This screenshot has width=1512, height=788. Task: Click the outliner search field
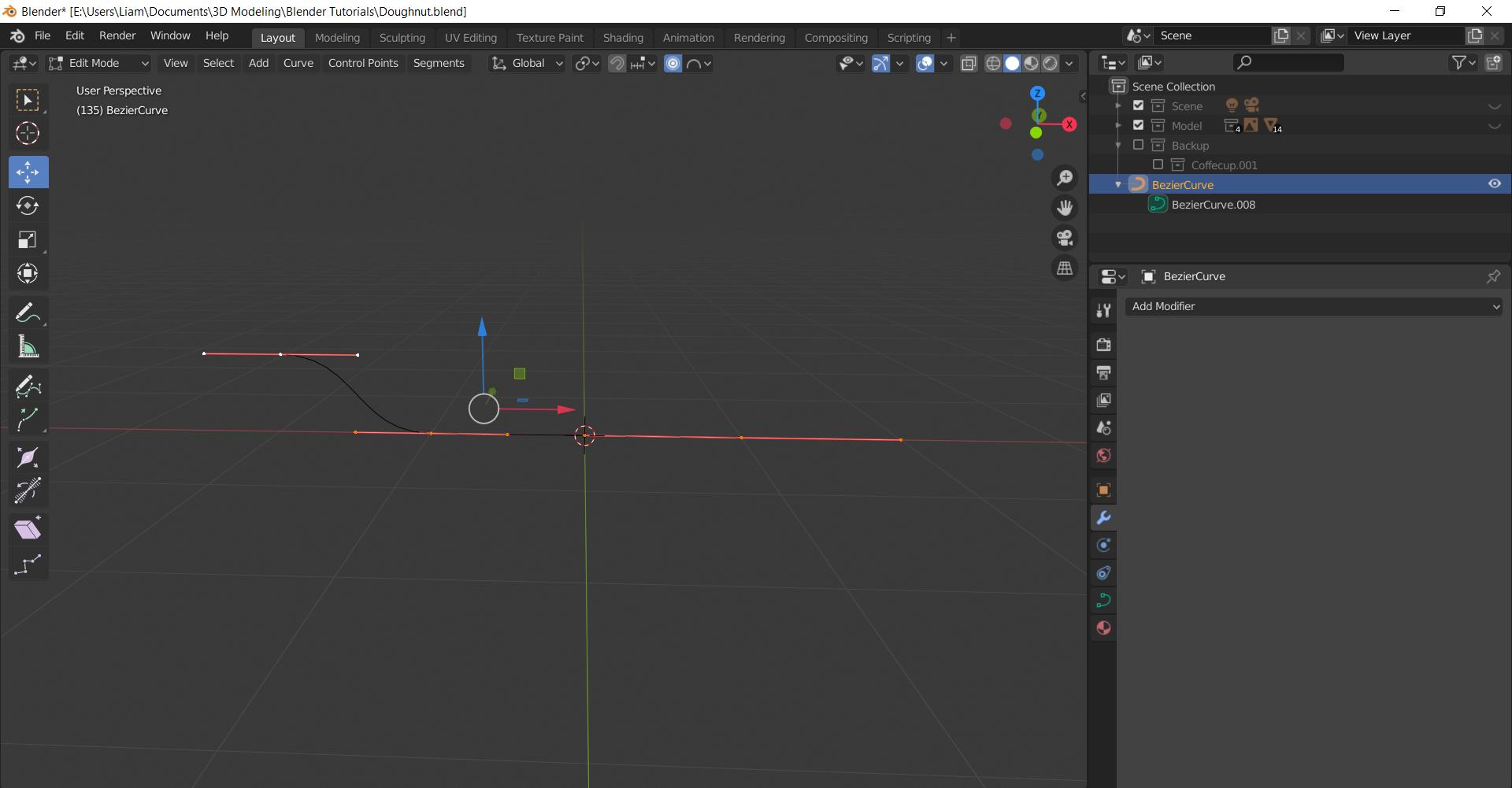tap(1288, 62)
